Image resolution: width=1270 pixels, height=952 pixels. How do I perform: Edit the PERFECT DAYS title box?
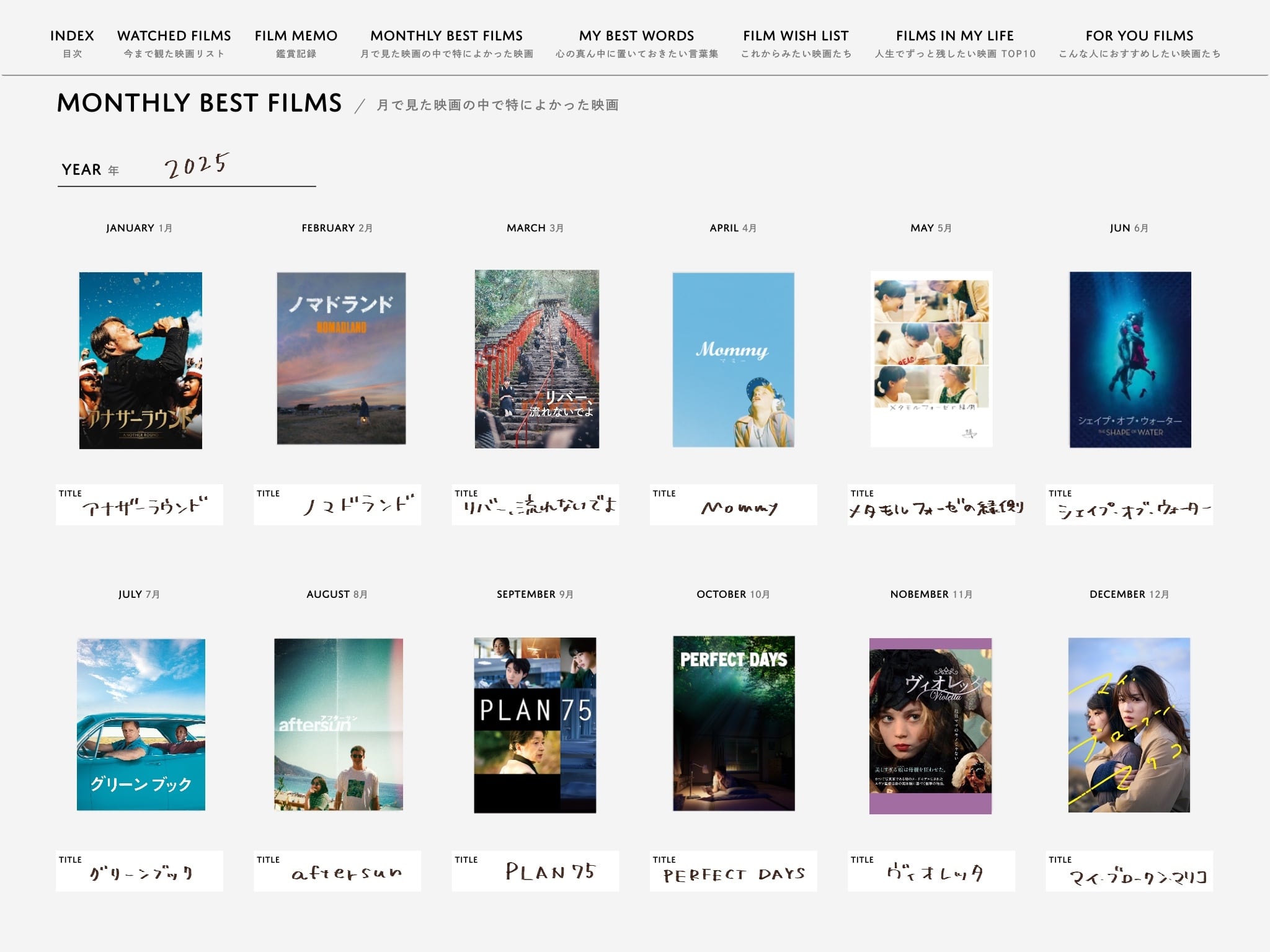point(733,871)
